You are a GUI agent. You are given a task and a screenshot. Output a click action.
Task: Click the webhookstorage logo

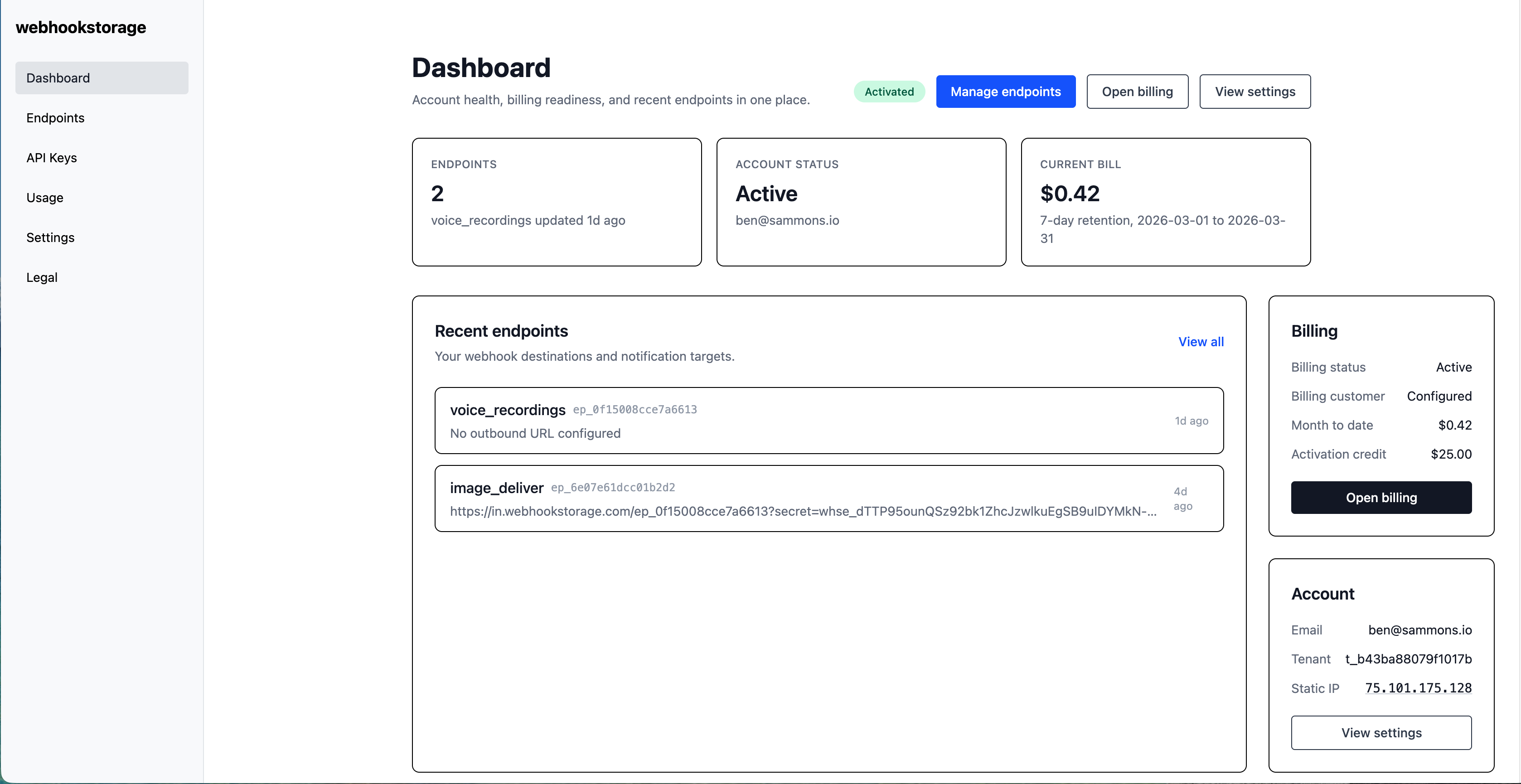click(x=80, y=27)
